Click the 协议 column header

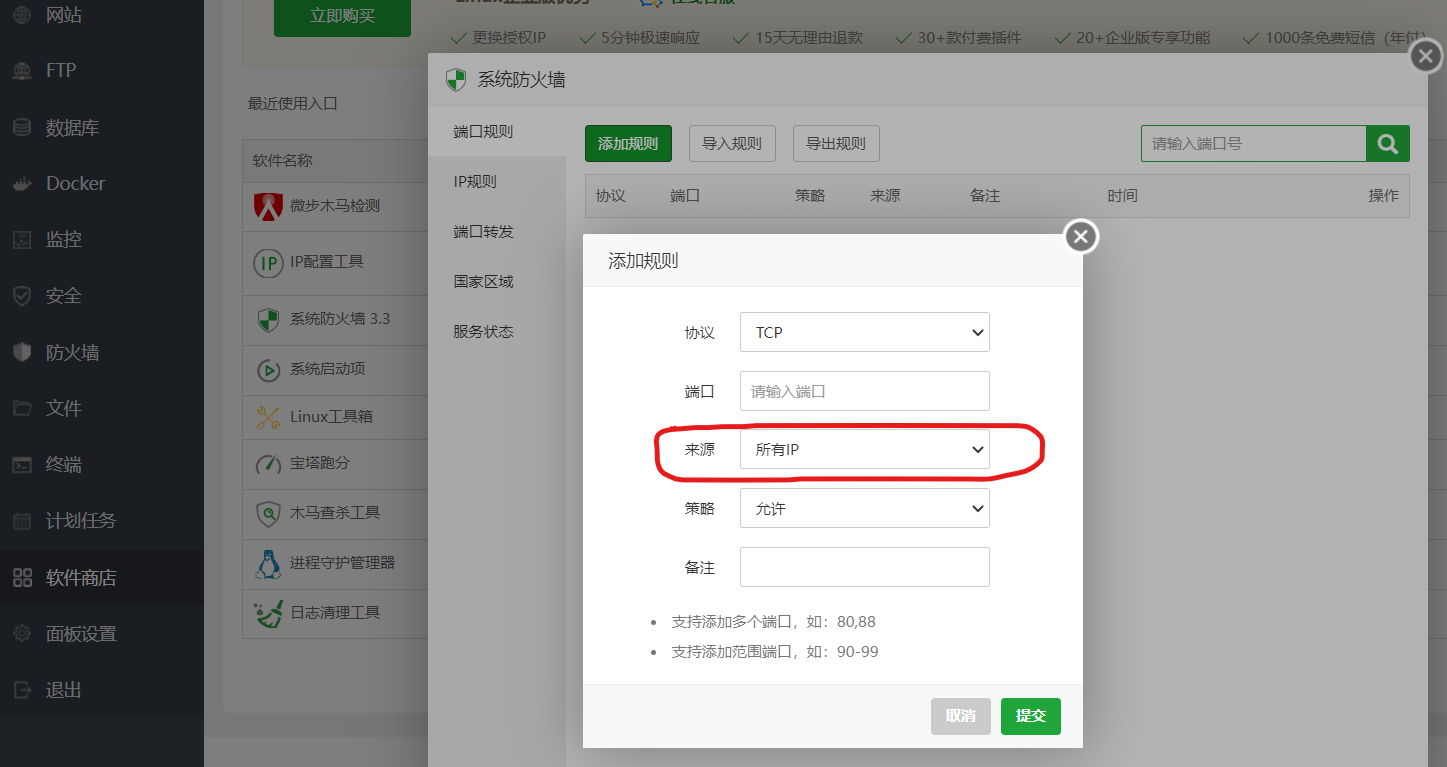(x=611, y=196)
